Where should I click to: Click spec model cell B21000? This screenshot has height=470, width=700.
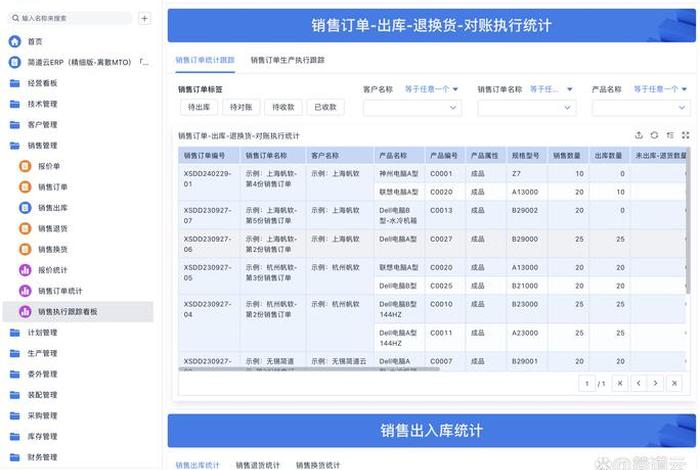525,286
